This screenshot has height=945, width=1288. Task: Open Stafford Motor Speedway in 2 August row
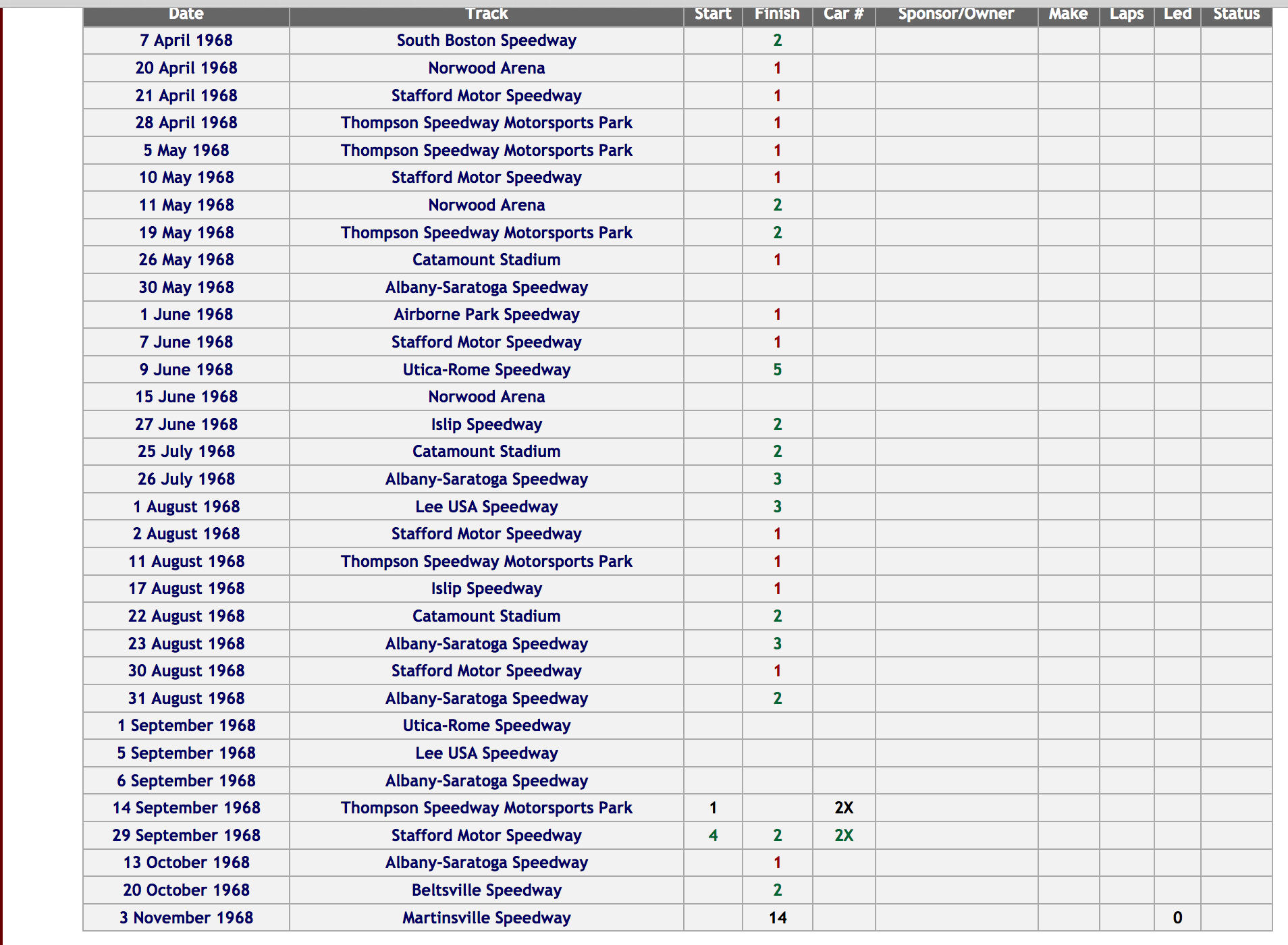point(486,534)
